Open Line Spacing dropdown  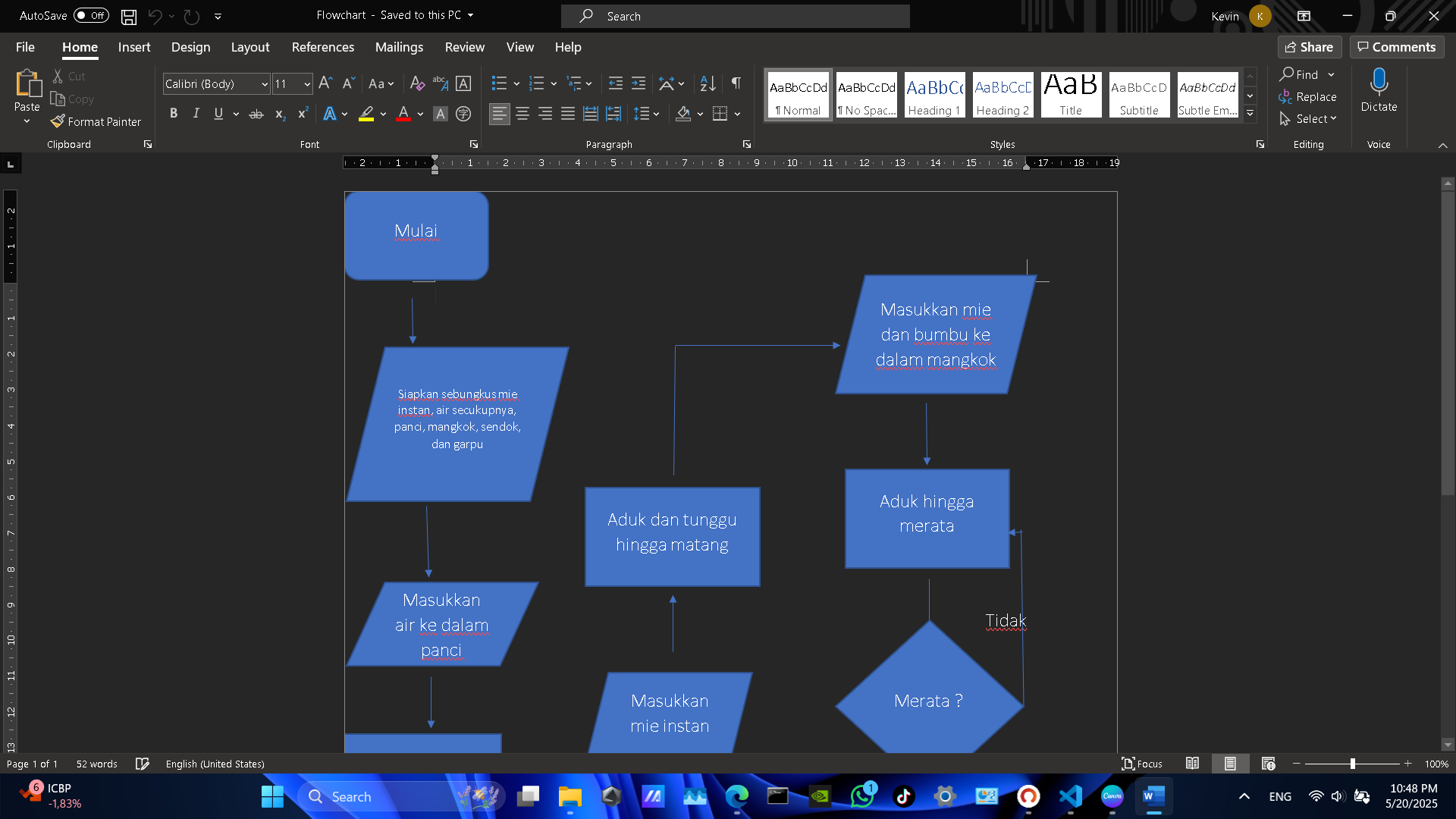[x=647, y=114]
